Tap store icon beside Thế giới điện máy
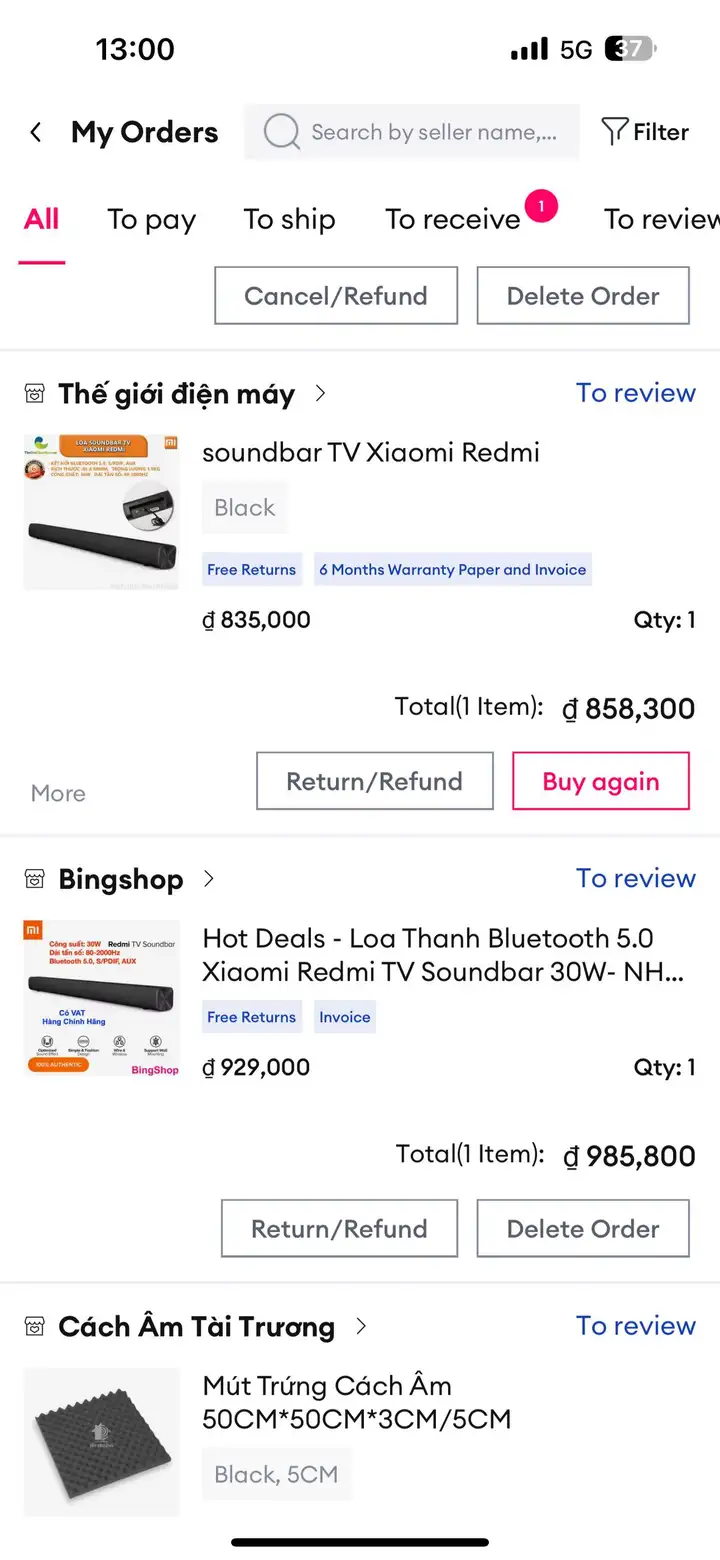Viewport: 720px width, 1560px height. [35, 394]
